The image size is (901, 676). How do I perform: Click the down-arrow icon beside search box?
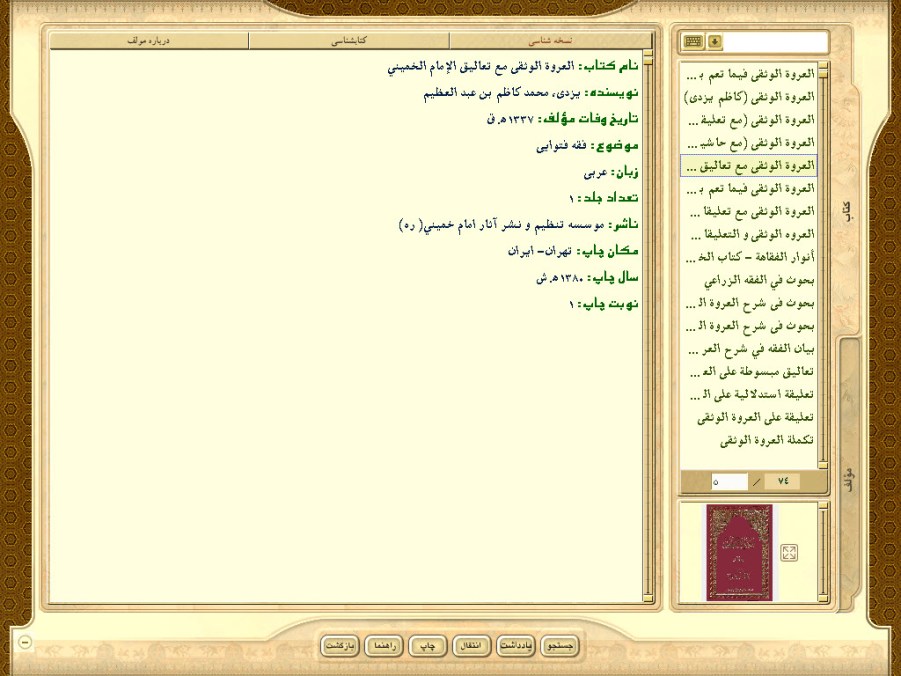(714, 42)
